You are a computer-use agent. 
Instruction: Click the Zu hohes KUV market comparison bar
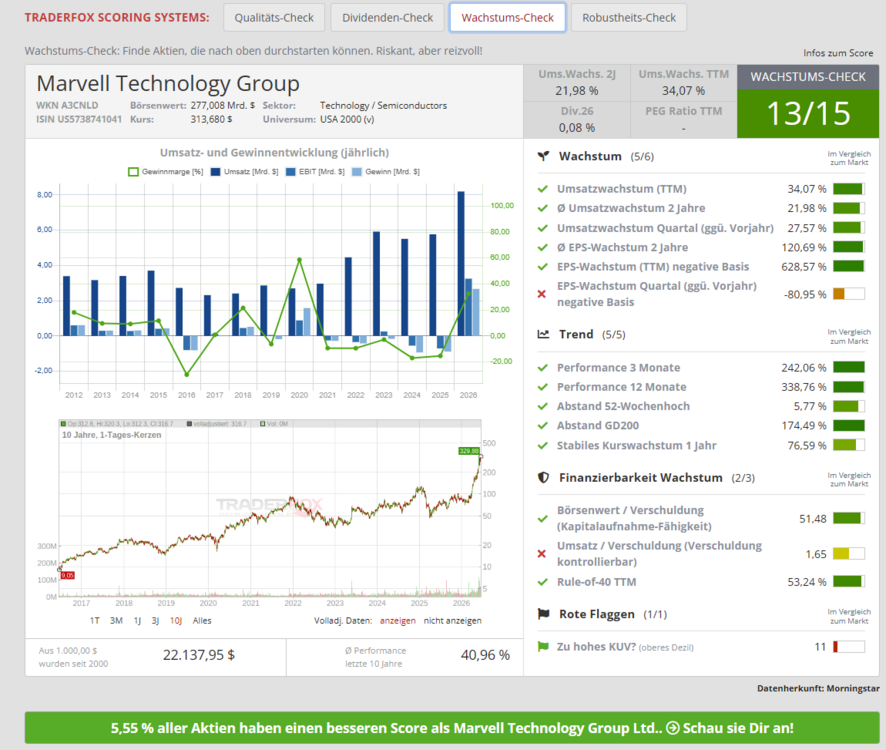(849, 647)
